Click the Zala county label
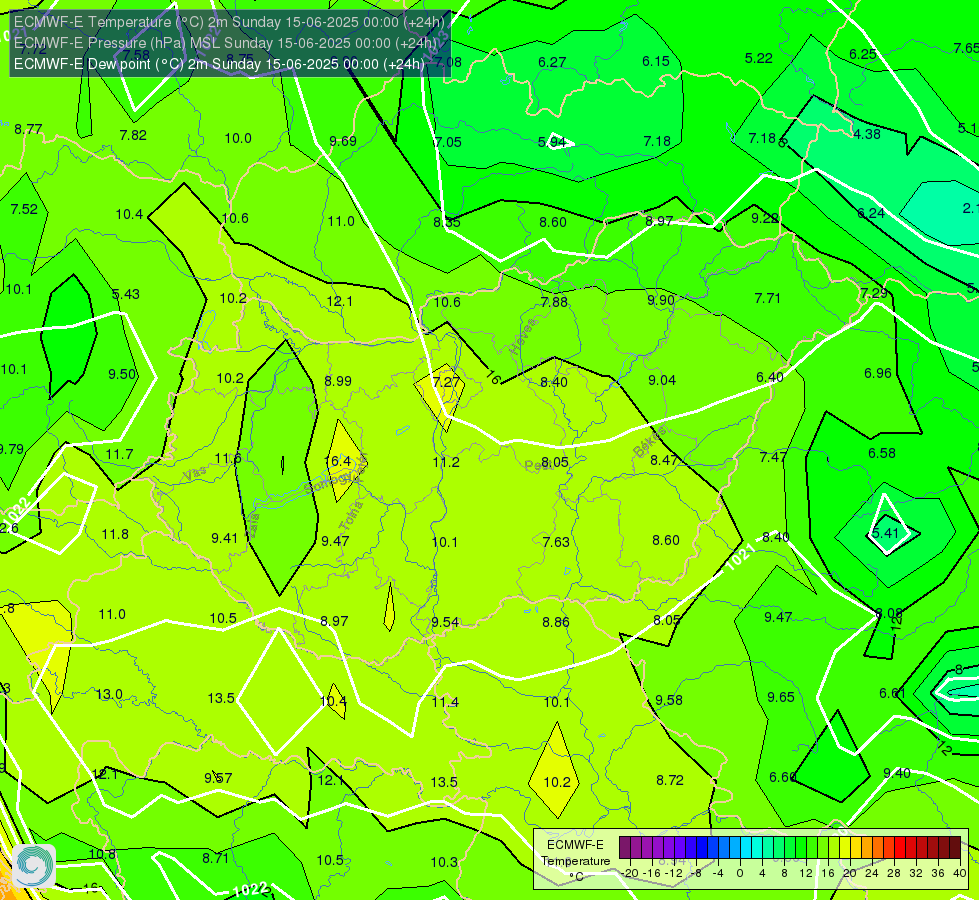Viewport: 979px width, 900px height. click(x=253, y=526)
